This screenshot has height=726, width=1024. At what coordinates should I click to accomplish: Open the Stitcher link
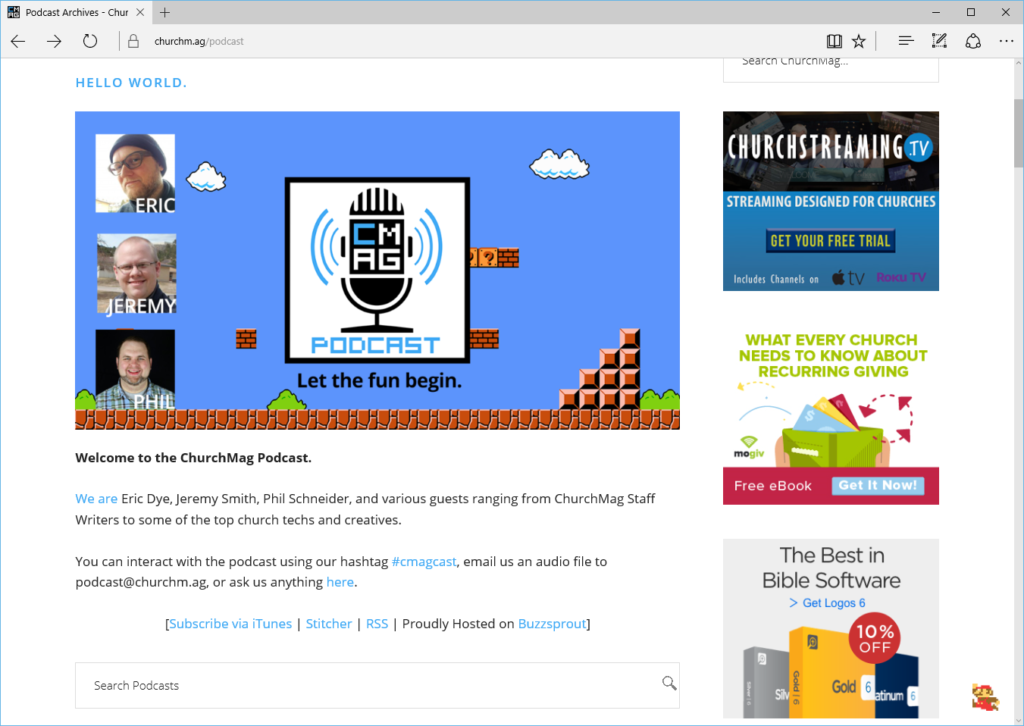click(x=328, y=623)
